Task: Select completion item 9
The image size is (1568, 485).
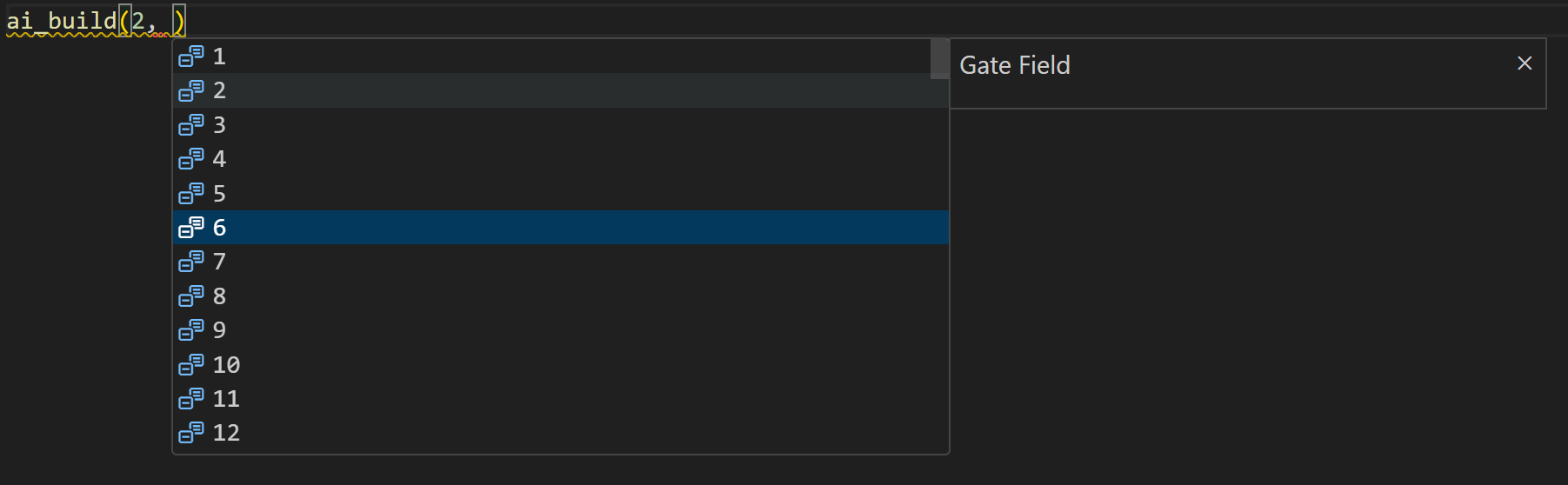Action: pyautogui.click(x=561, y=330)
